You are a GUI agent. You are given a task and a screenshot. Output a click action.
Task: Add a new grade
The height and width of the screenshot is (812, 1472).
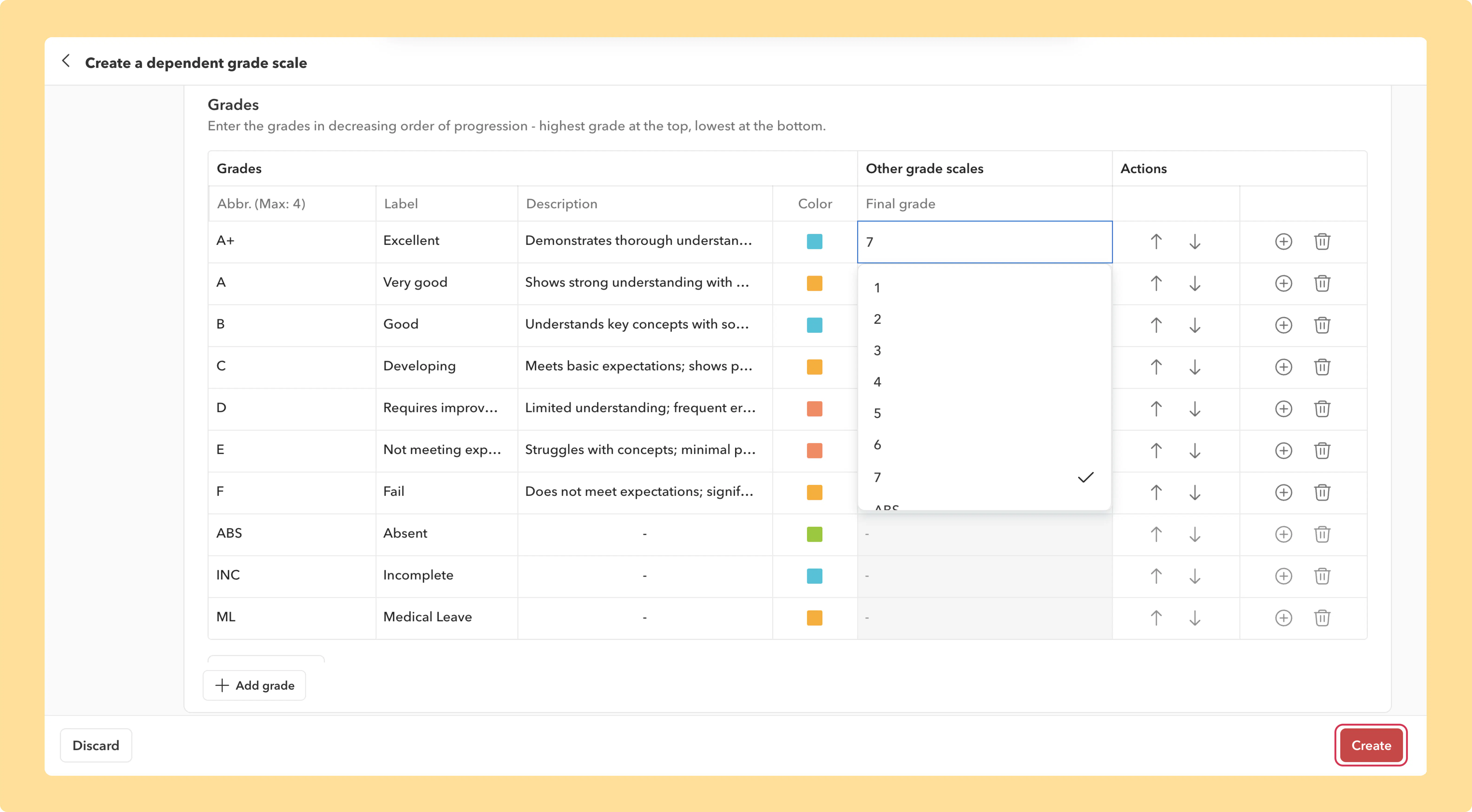(x=254, y=685)
